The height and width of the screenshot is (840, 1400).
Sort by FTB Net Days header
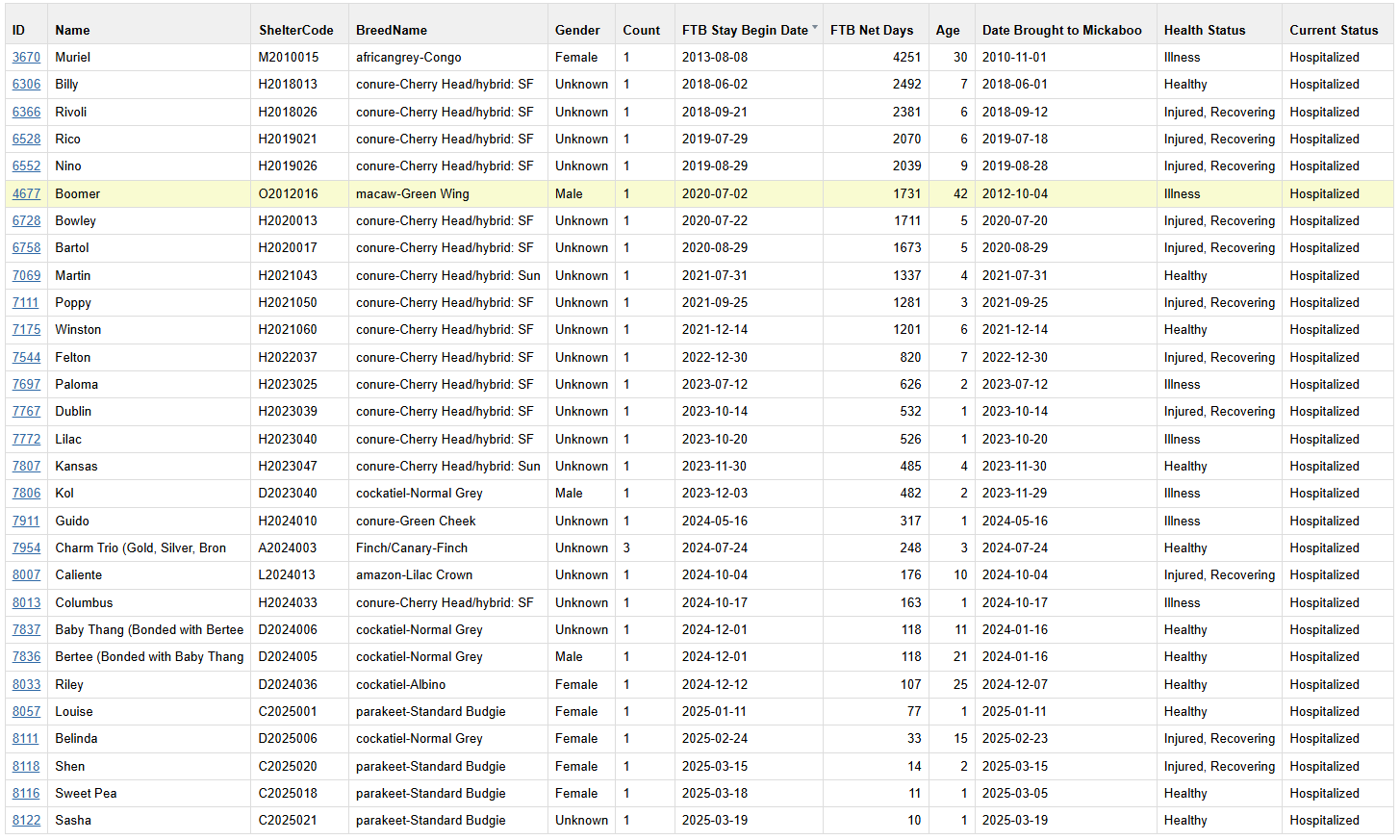pos(871,31)
